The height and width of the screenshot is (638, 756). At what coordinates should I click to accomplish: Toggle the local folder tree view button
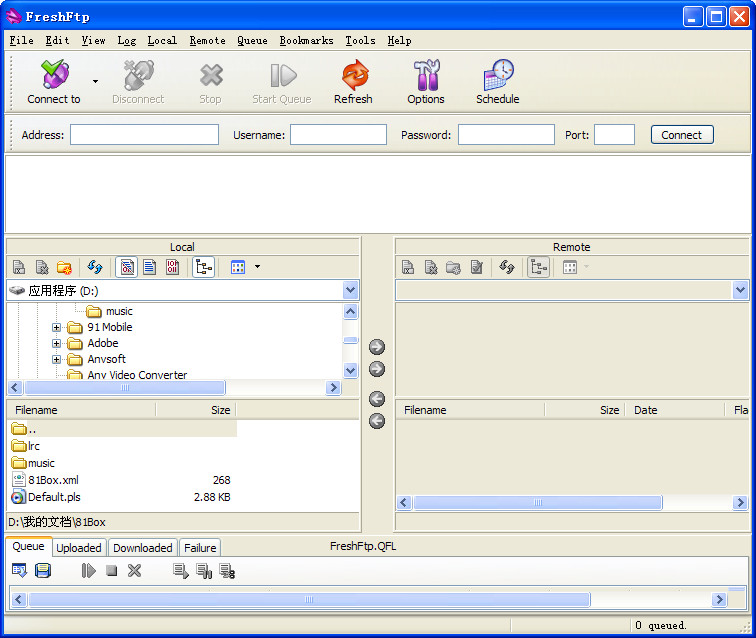click(203, 267)
